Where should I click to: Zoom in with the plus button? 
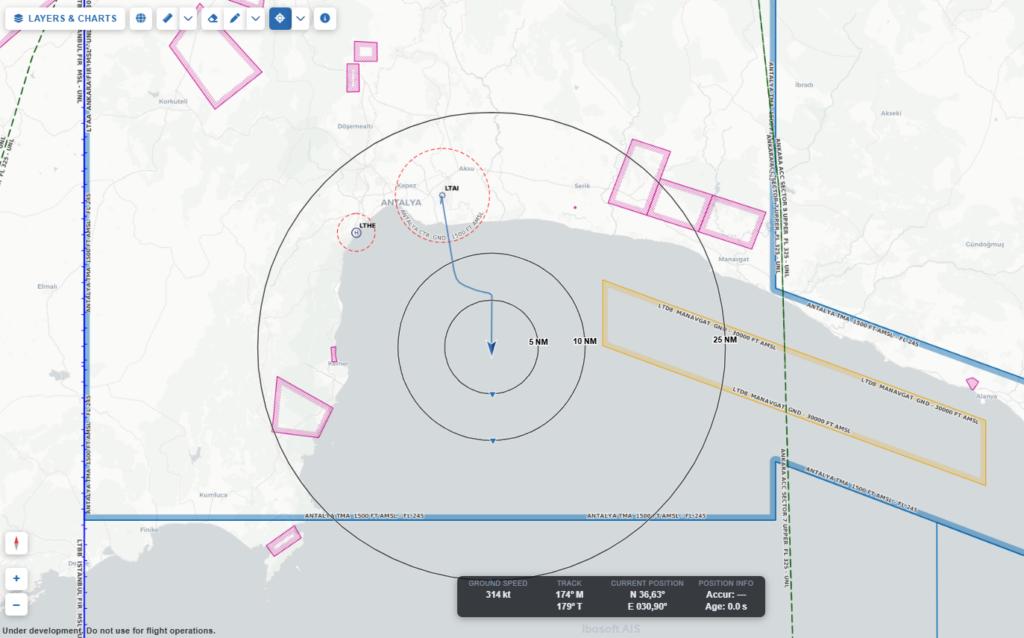coord(16,579)
